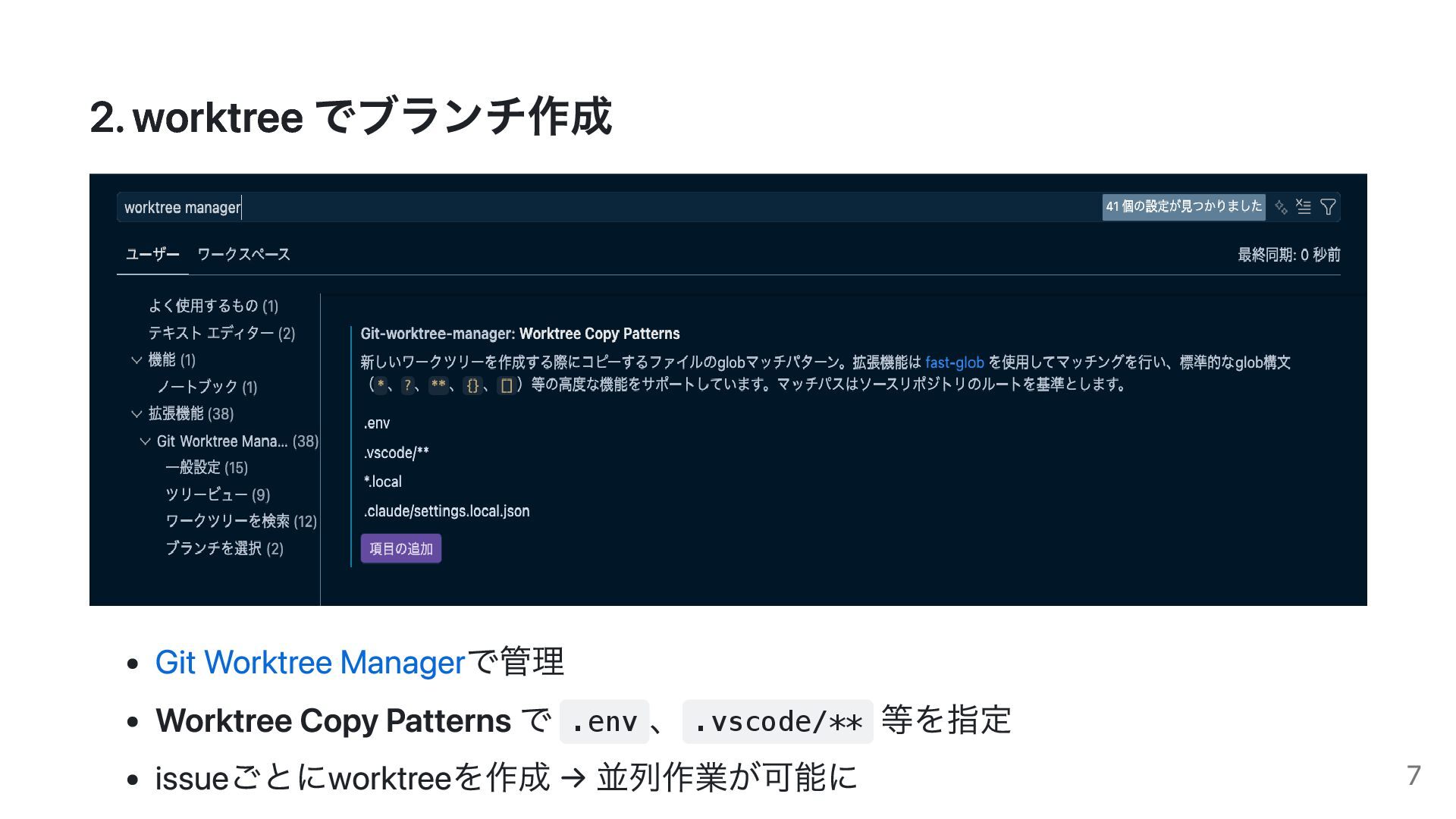
Task: Select ブランチを選択 settings category
Action: 224,548
